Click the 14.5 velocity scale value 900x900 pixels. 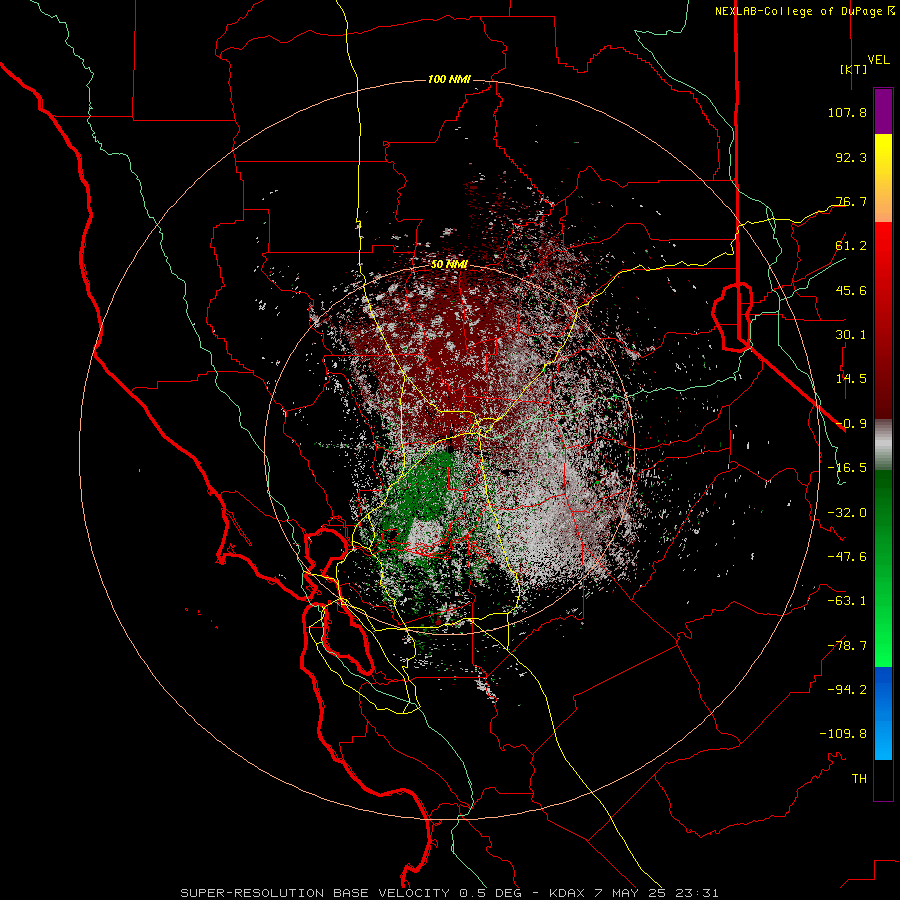(x=851, y=379)
